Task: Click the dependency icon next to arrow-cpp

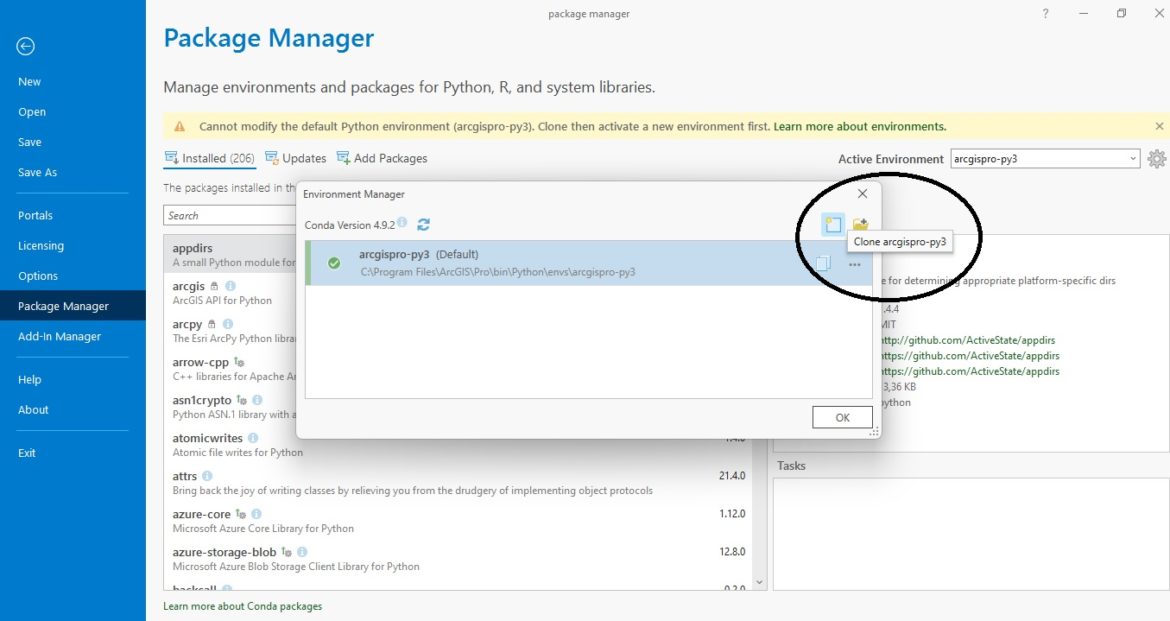Action: point(239,362)
